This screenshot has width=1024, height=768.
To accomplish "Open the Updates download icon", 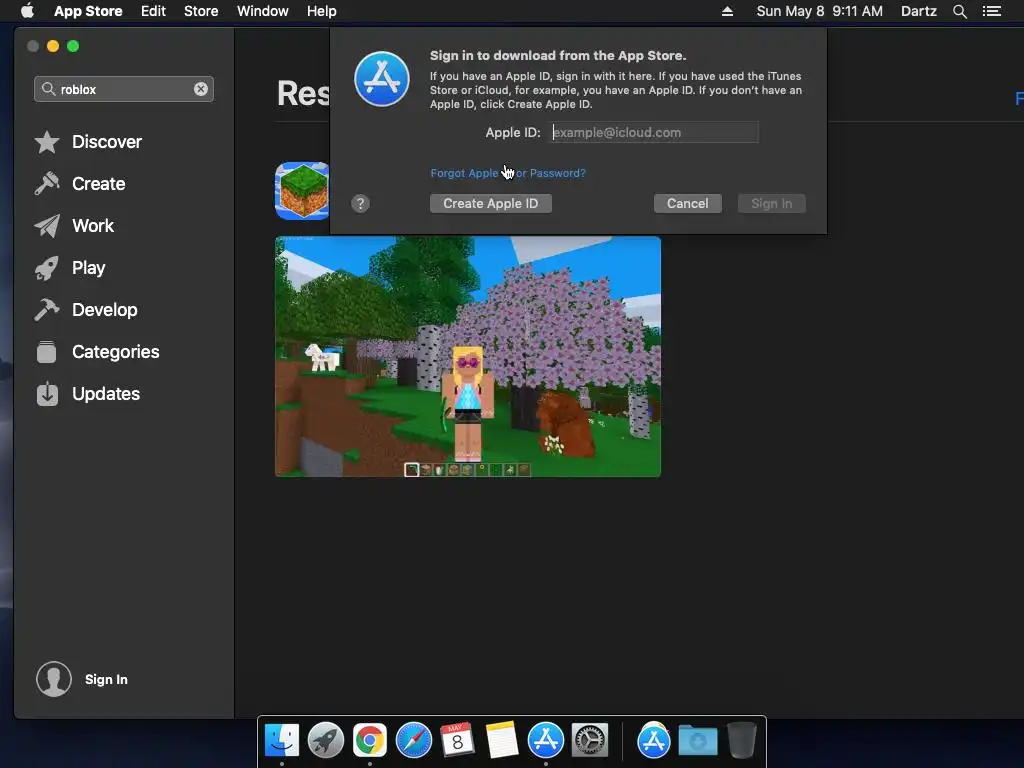I will click(47, 394).
